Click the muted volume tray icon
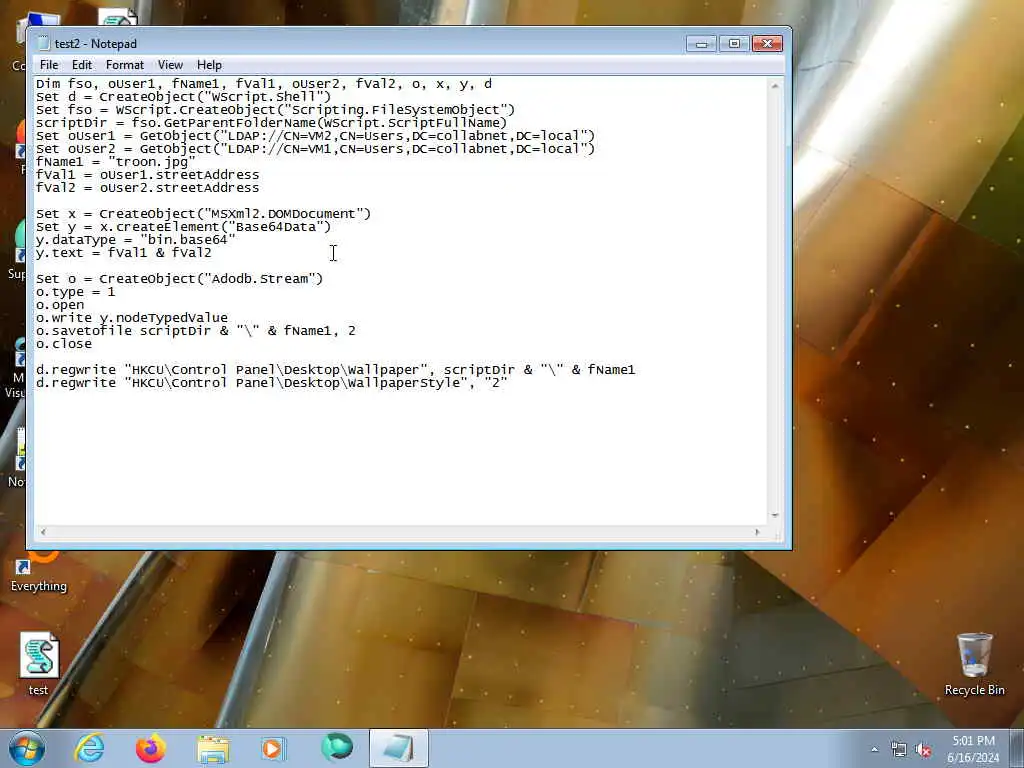Screen dimensions: 1024x768 click(x=923, y=750)
